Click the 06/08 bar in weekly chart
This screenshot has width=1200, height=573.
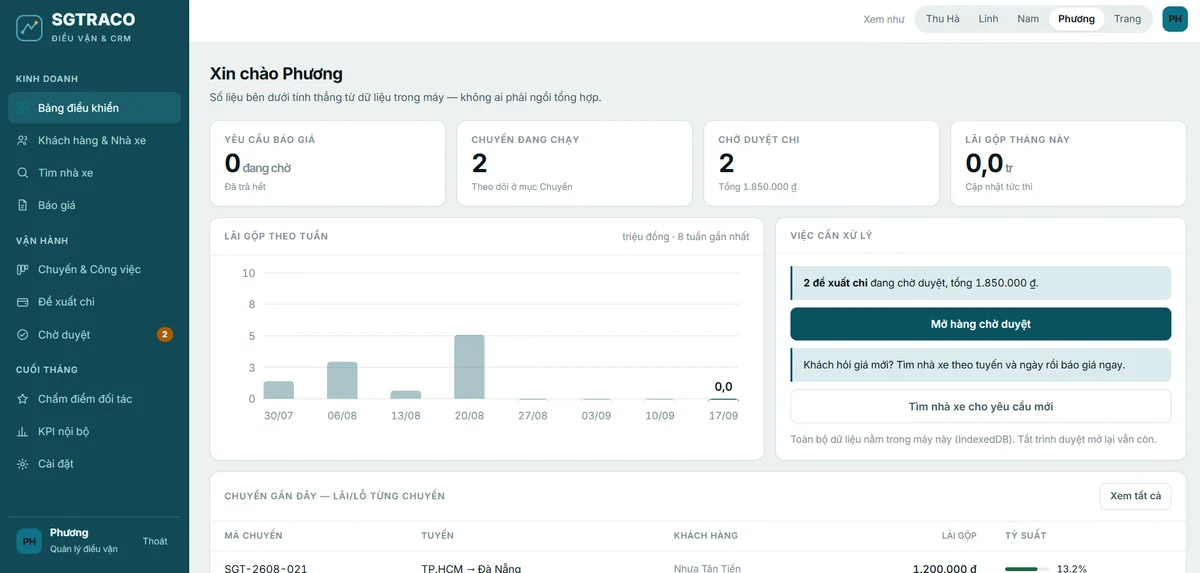[x=342, y=381]
